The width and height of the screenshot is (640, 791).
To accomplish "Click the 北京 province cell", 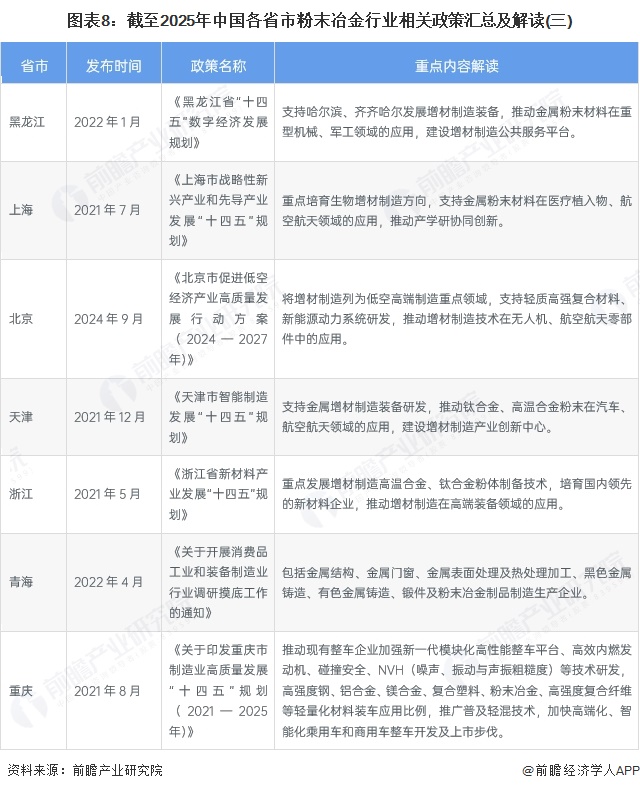I will 21,319.
